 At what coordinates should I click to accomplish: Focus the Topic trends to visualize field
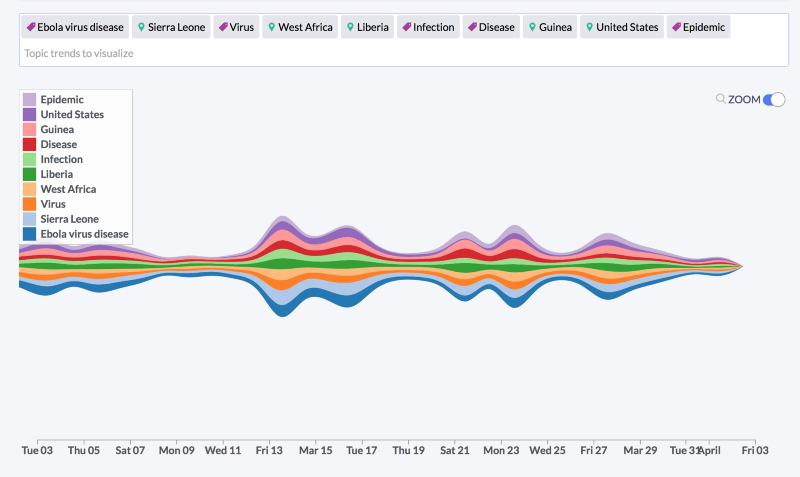coord(404,54)
